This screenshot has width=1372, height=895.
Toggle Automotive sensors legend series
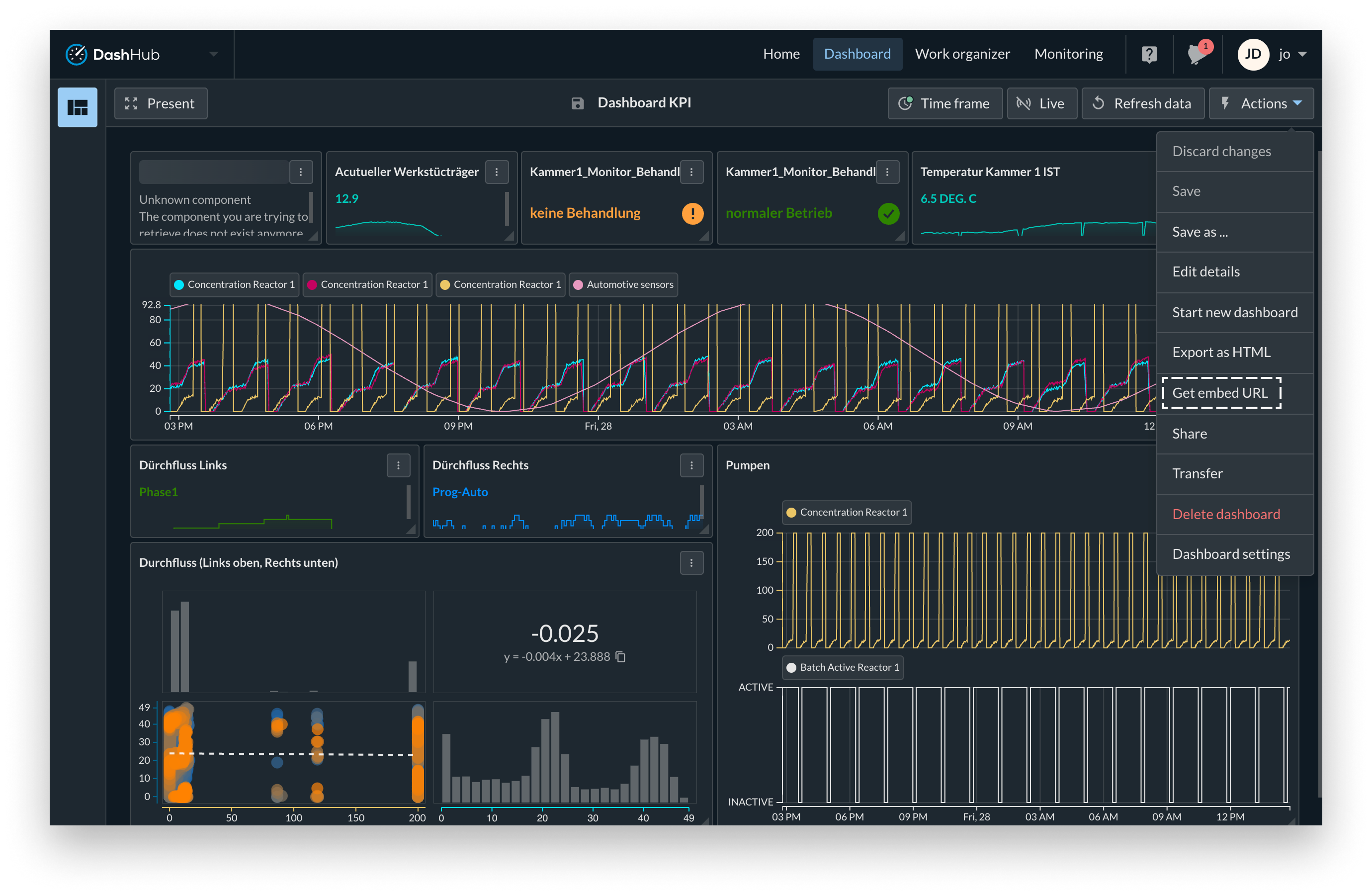pos(623,285)
